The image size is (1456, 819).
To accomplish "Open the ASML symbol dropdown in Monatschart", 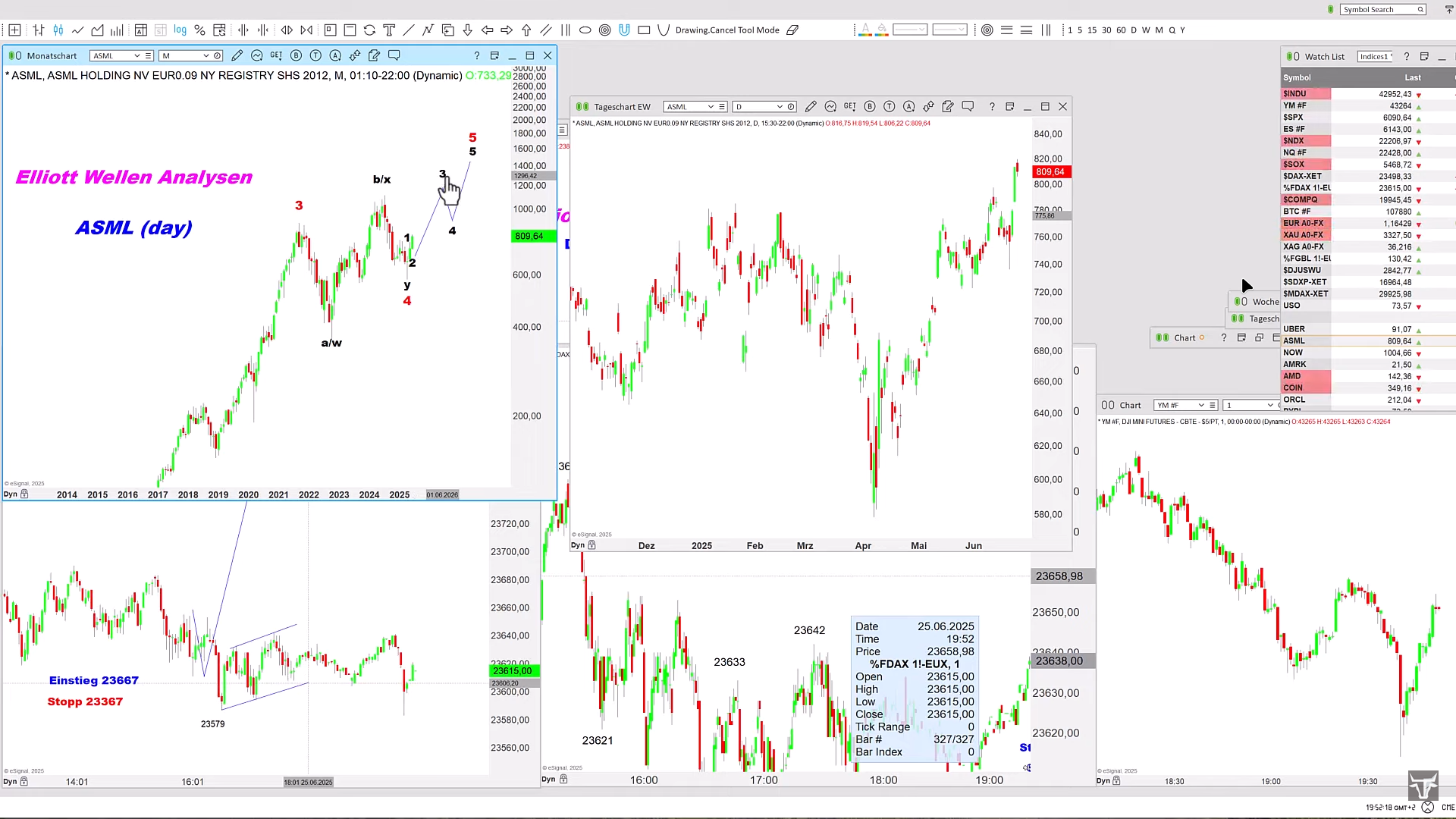I will pyautogui.click(x=137, y=56).
